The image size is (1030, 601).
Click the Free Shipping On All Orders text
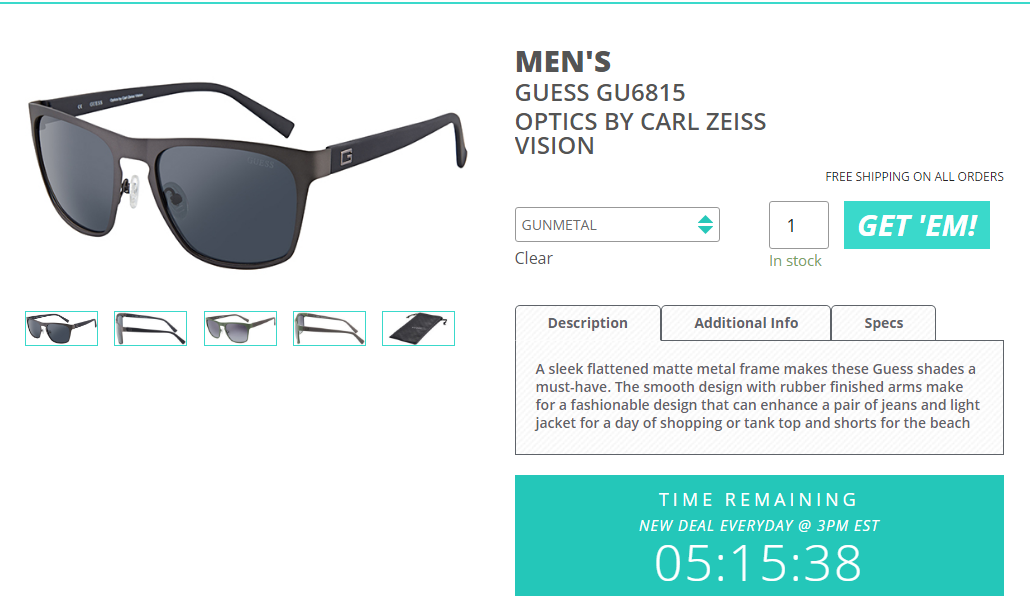pos(914,177)
